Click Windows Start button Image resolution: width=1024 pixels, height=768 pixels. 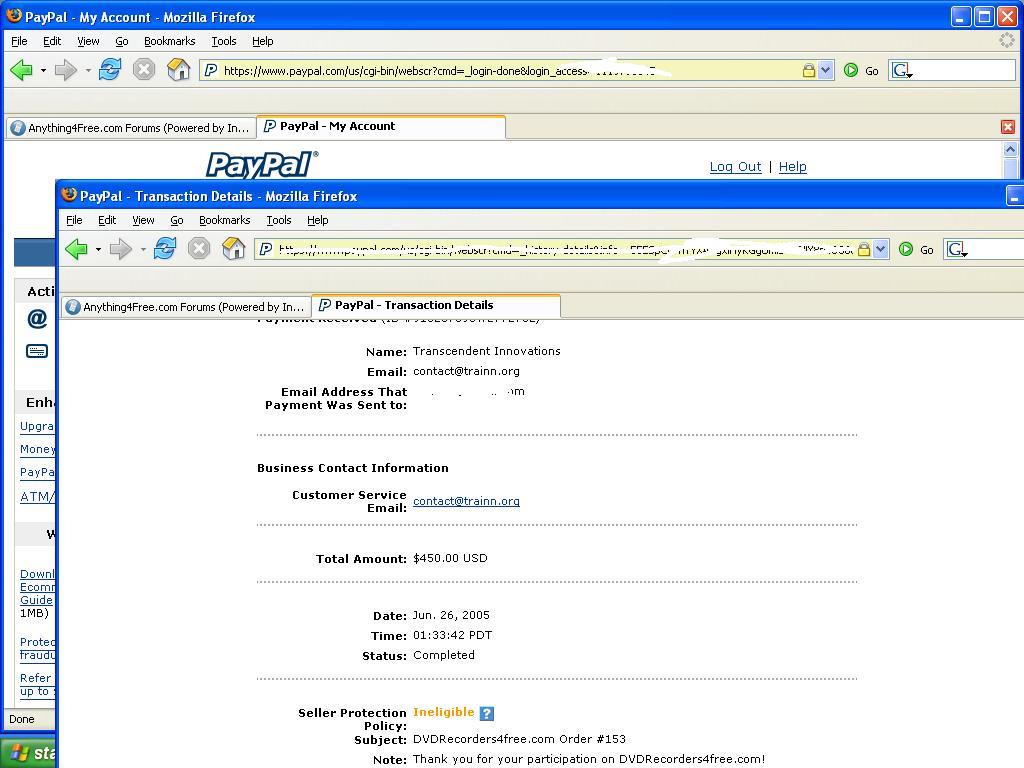(29, 752)
